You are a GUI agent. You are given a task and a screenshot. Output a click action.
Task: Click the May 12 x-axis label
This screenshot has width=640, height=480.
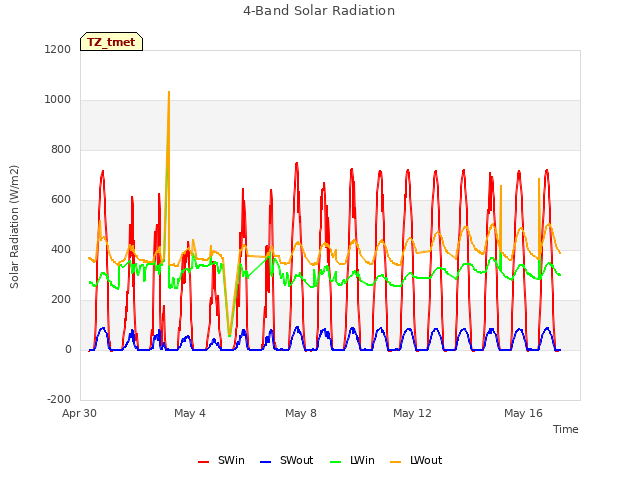point(412,413)
